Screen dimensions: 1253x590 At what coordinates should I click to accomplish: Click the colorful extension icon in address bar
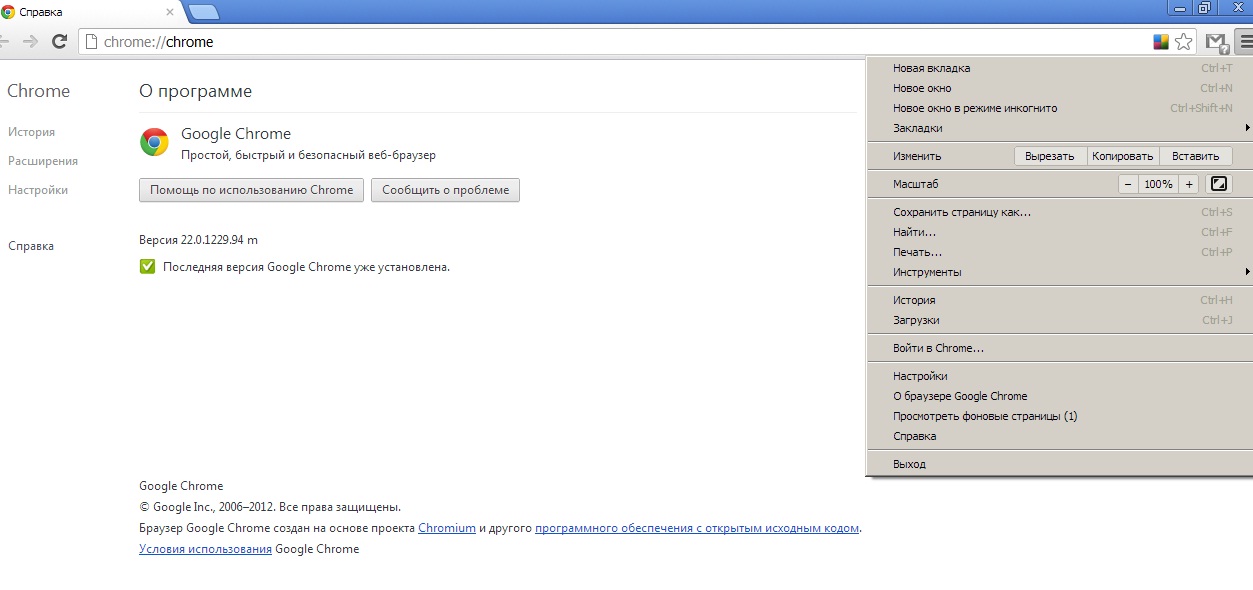(1161, 42)
